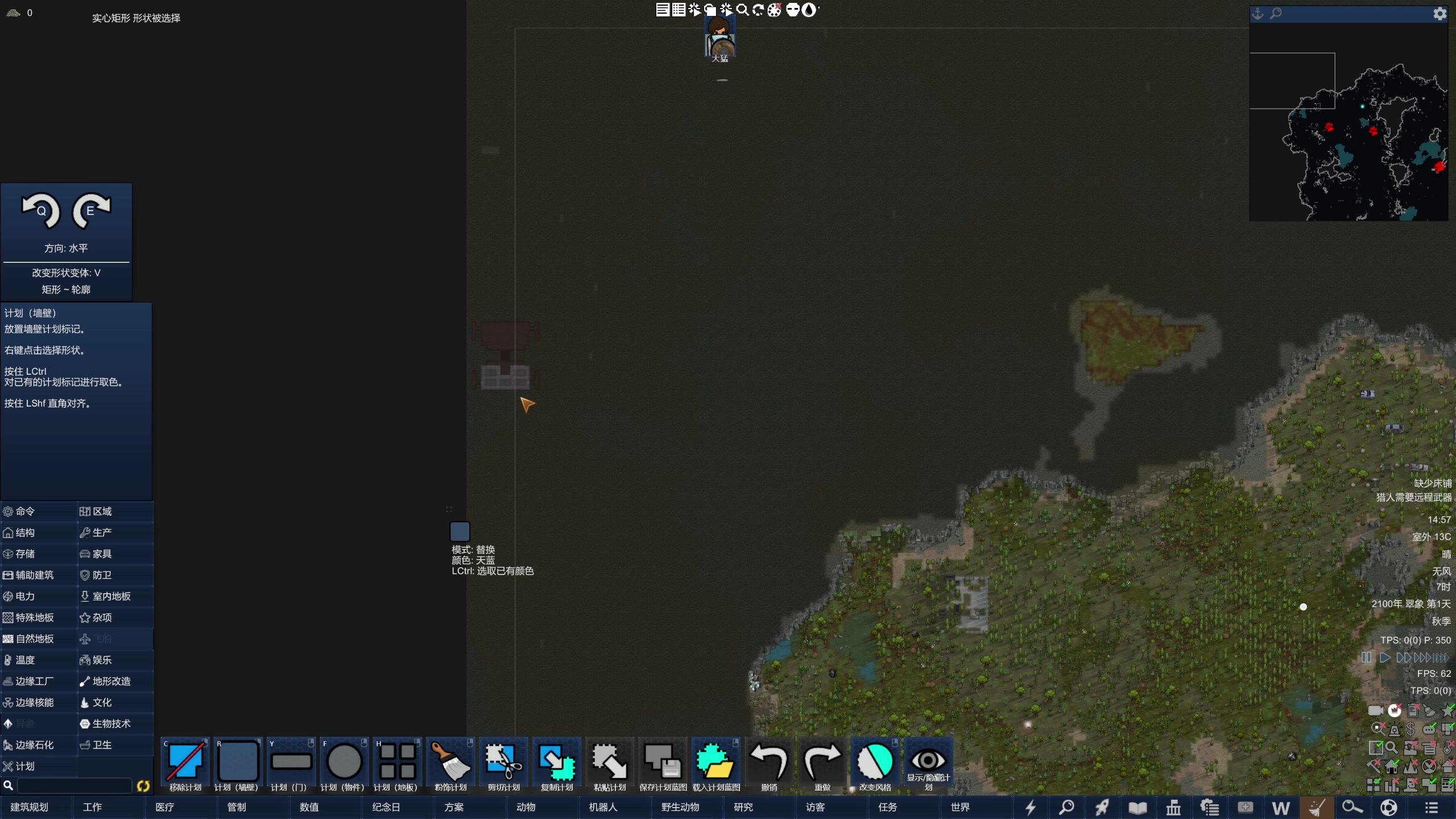Screen dimensions: 1456x819
Task: Click the architect search input field
Action: [x=75, y=785]
